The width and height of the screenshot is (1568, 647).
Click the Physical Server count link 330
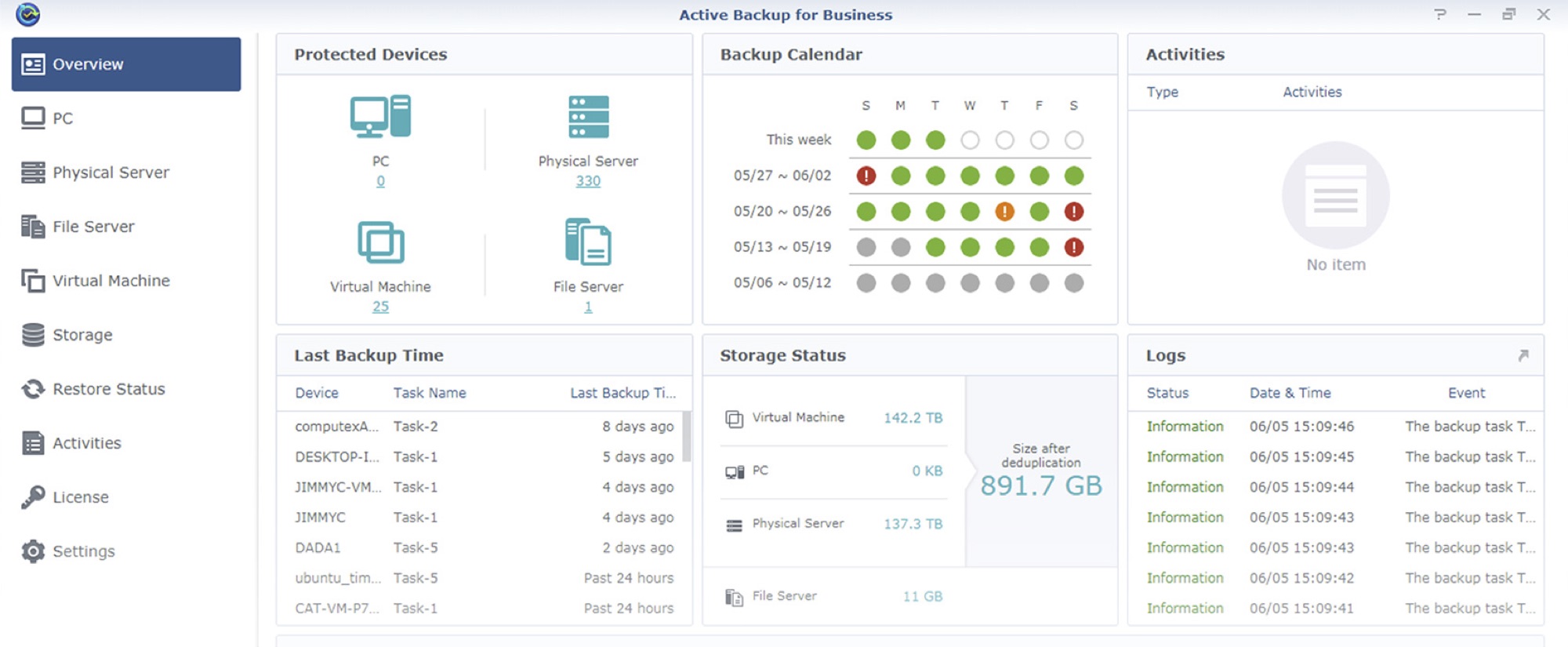pyautogui.click(x=588, y=181)
